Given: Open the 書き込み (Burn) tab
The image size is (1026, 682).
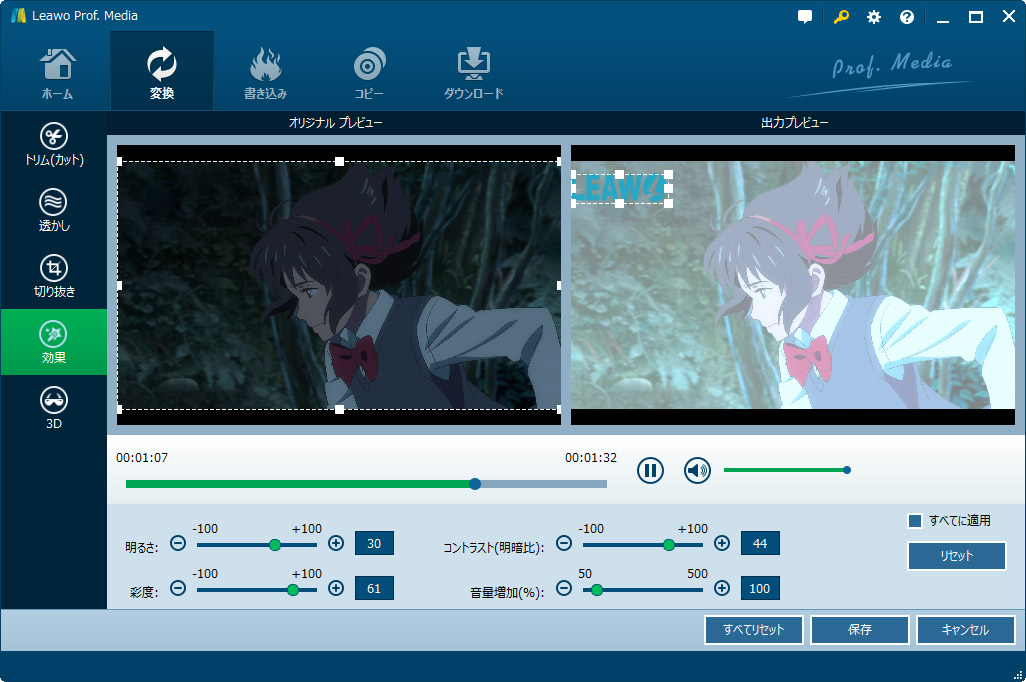Looking at the screenshot, I should tap(265, 73).
